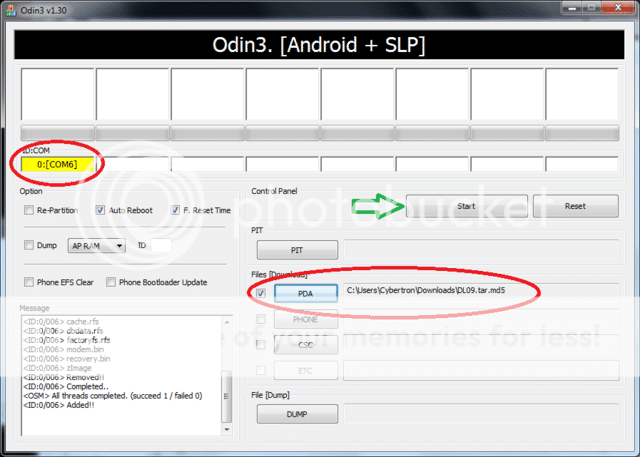Click the DUMP button under File [Dump]

298,414
